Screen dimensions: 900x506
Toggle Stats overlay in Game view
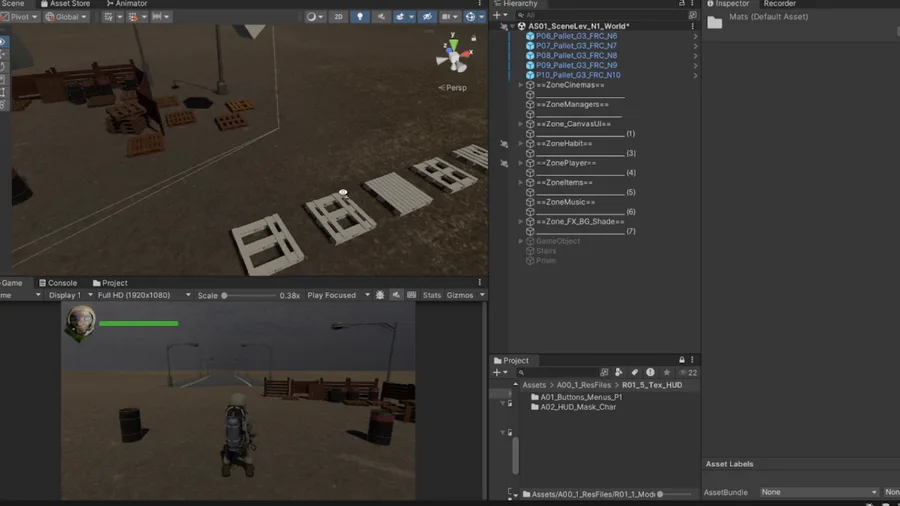click(x=432, y=295)
